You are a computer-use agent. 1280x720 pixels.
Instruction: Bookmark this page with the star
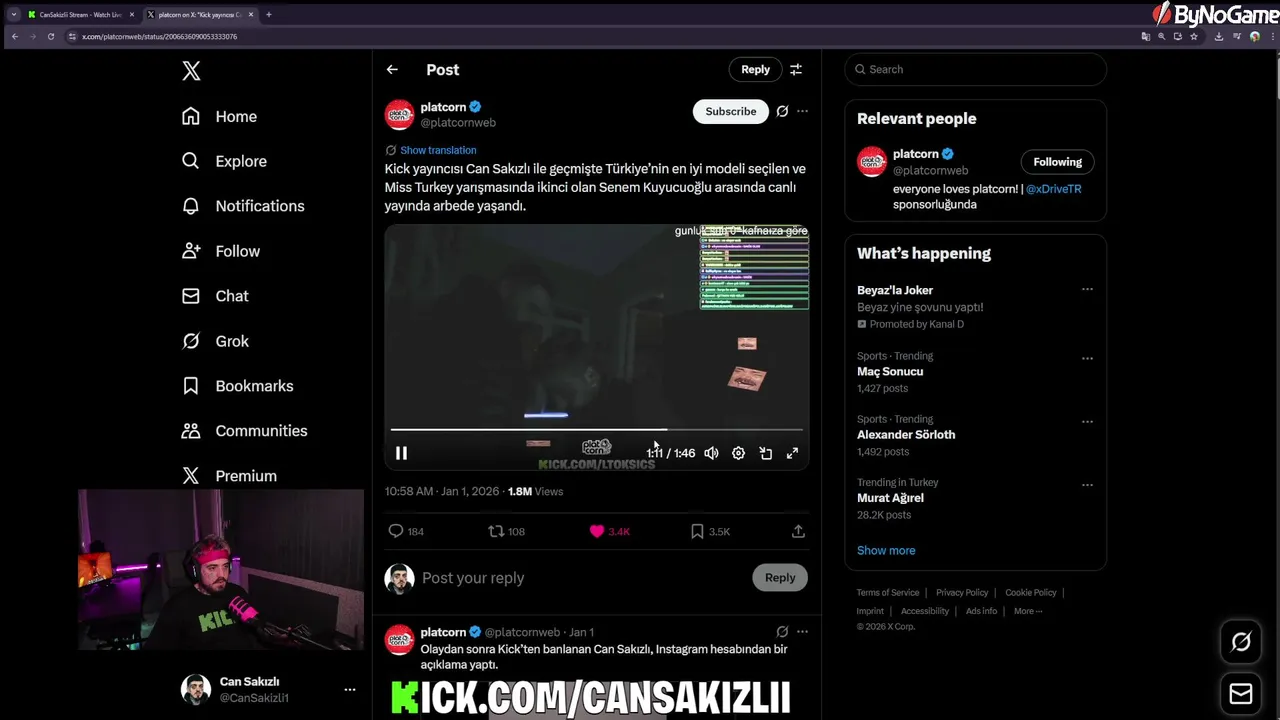click(1193, 36)
